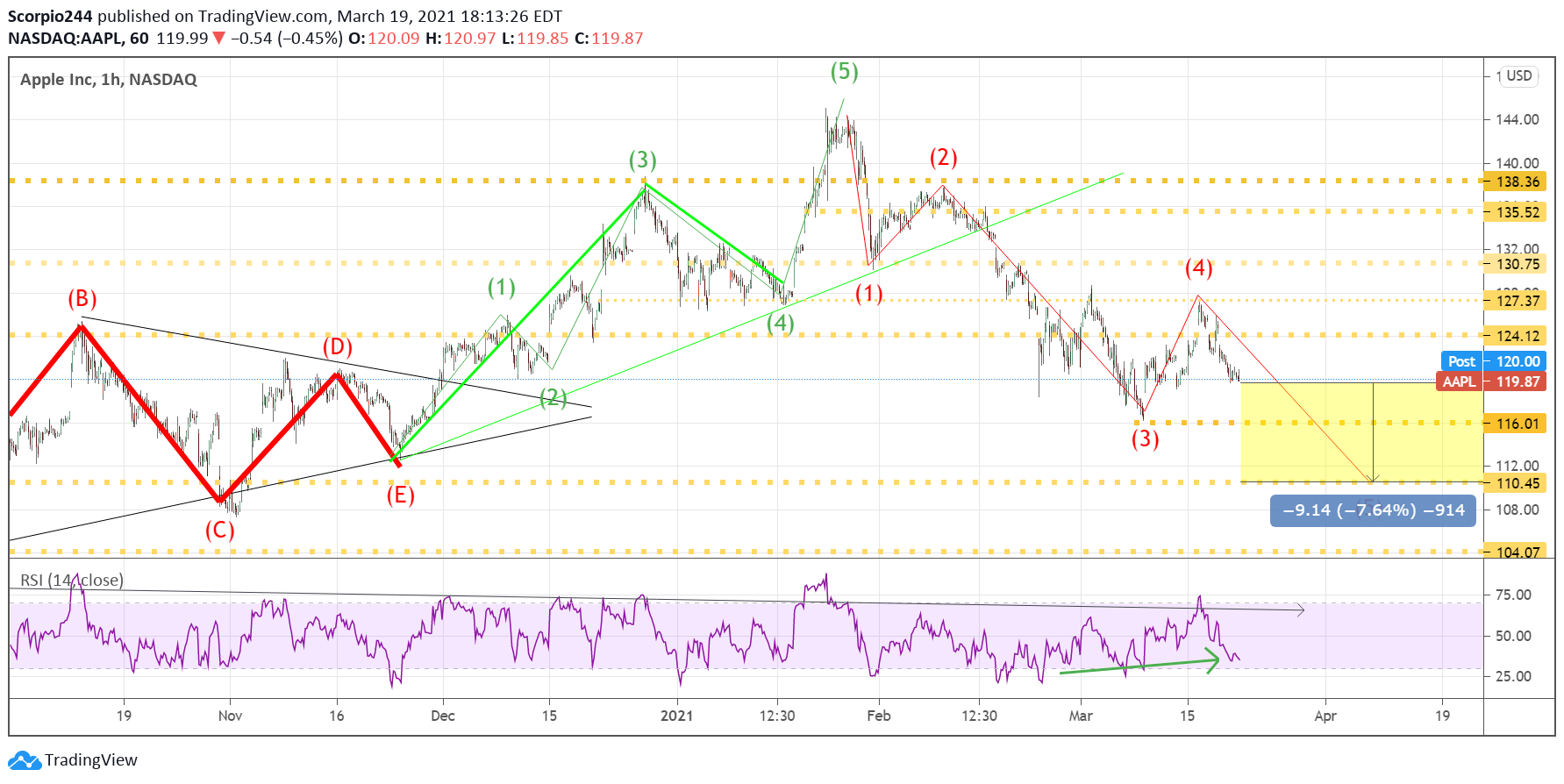Click the 50.00 RSI scale value
The height and width of the screenshot is (784, 1564).
click(1513, 636)
